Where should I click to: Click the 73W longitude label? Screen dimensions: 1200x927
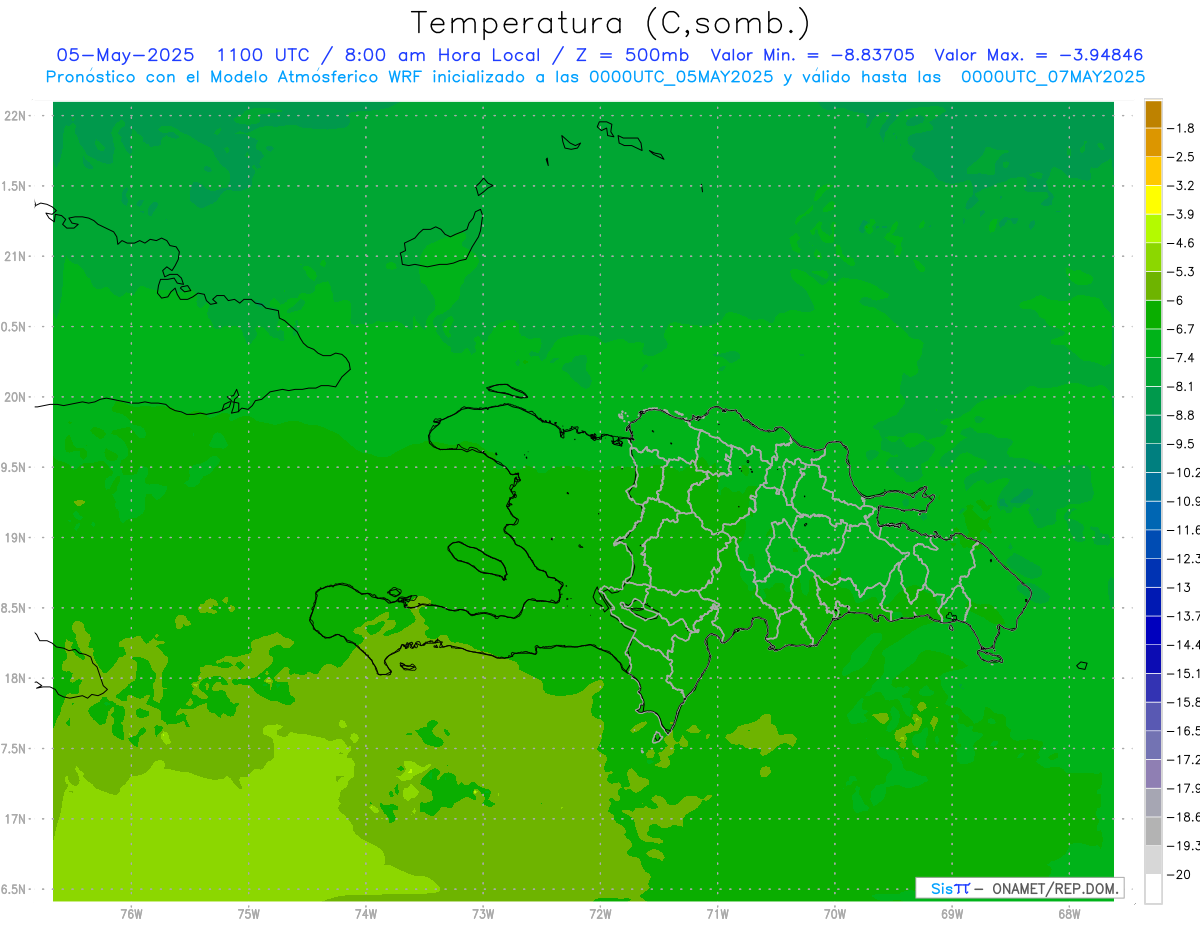click(x=483, y=914)
